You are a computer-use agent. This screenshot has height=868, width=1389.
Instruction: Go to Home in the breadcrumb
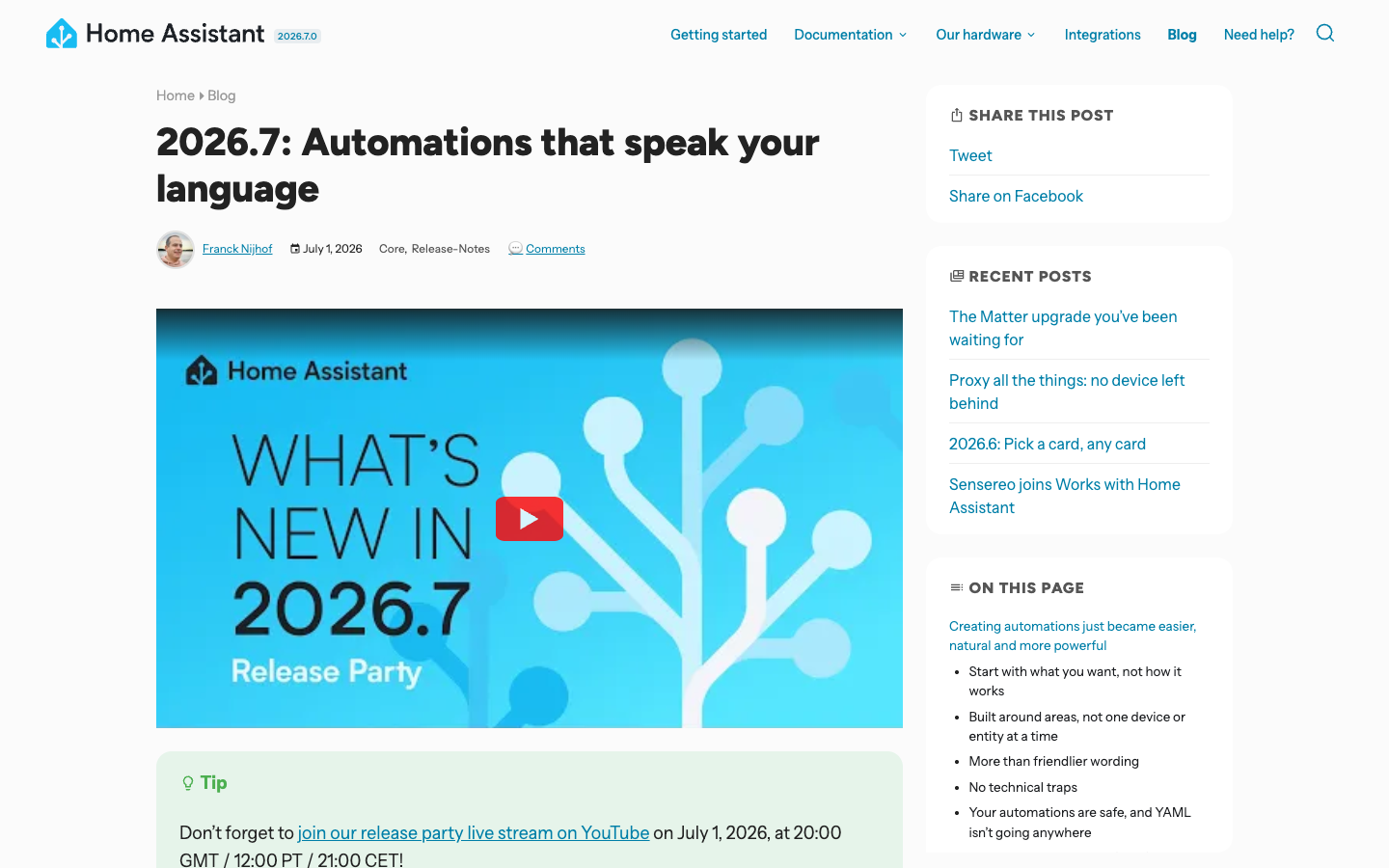tap(176, 95)
